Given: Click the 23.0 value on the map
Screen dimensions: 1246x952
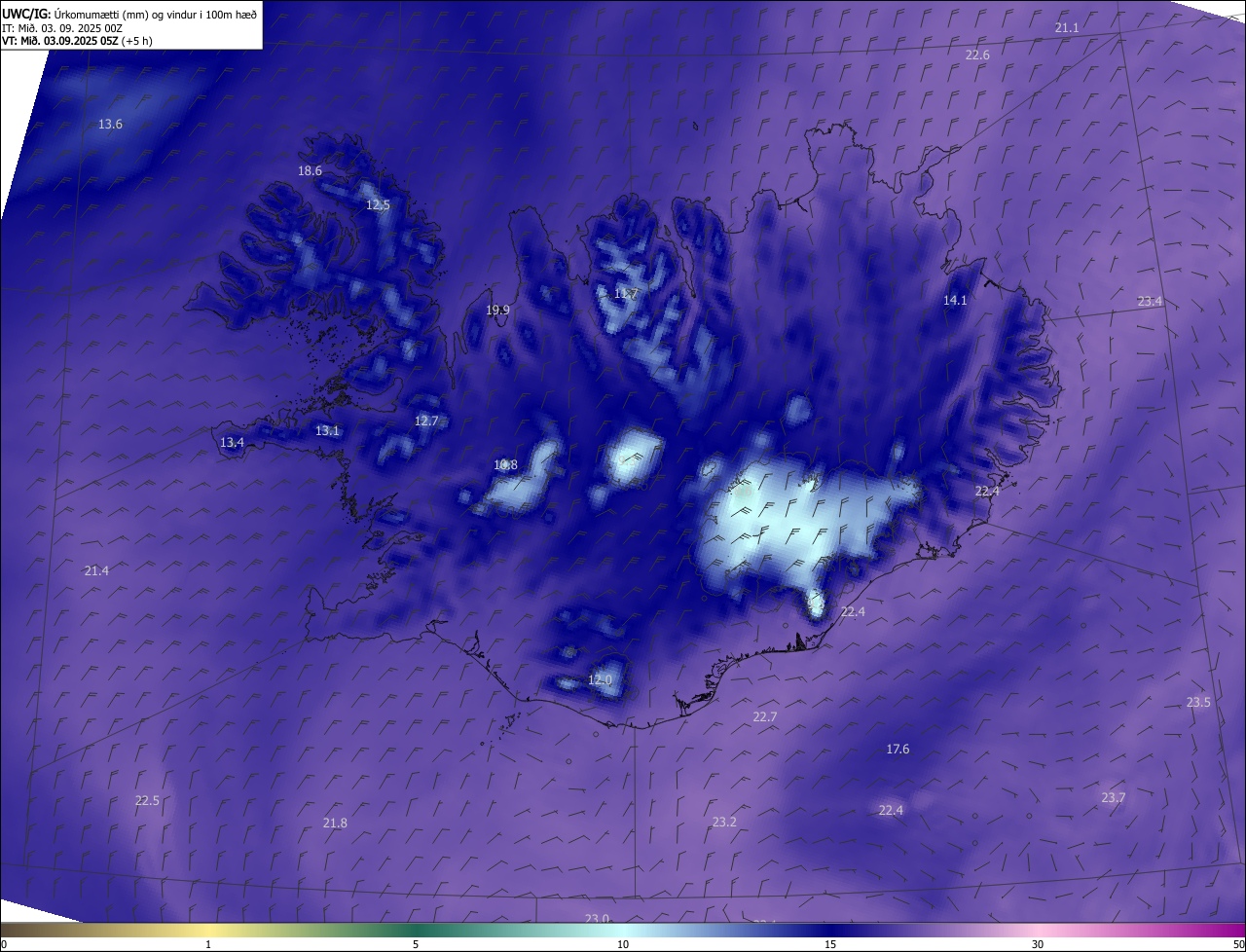Looking at the screenshot, I should point(597,918).
